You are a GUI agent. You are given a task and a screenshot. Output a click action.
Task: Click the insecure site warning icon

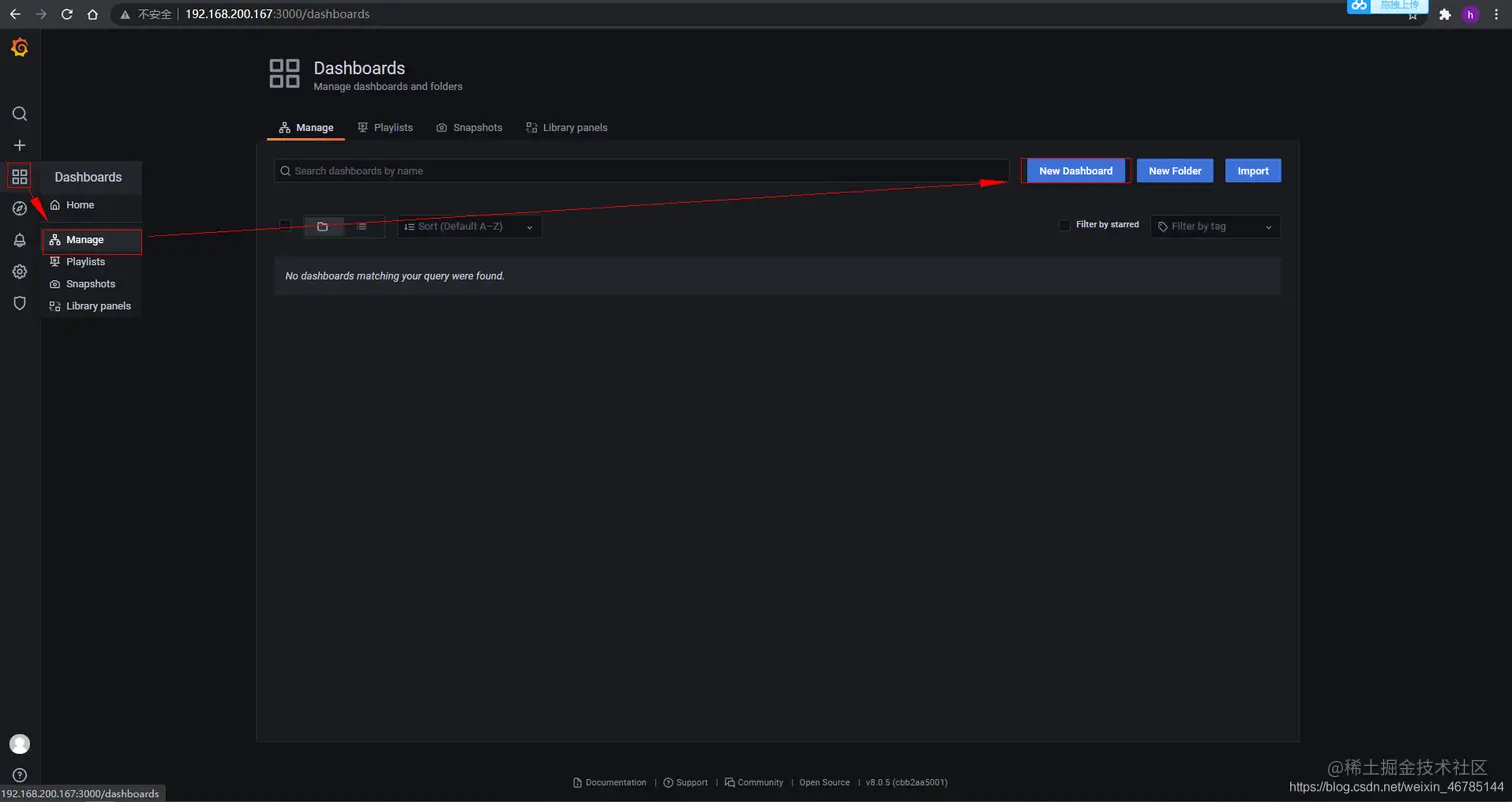click(125, 14)
